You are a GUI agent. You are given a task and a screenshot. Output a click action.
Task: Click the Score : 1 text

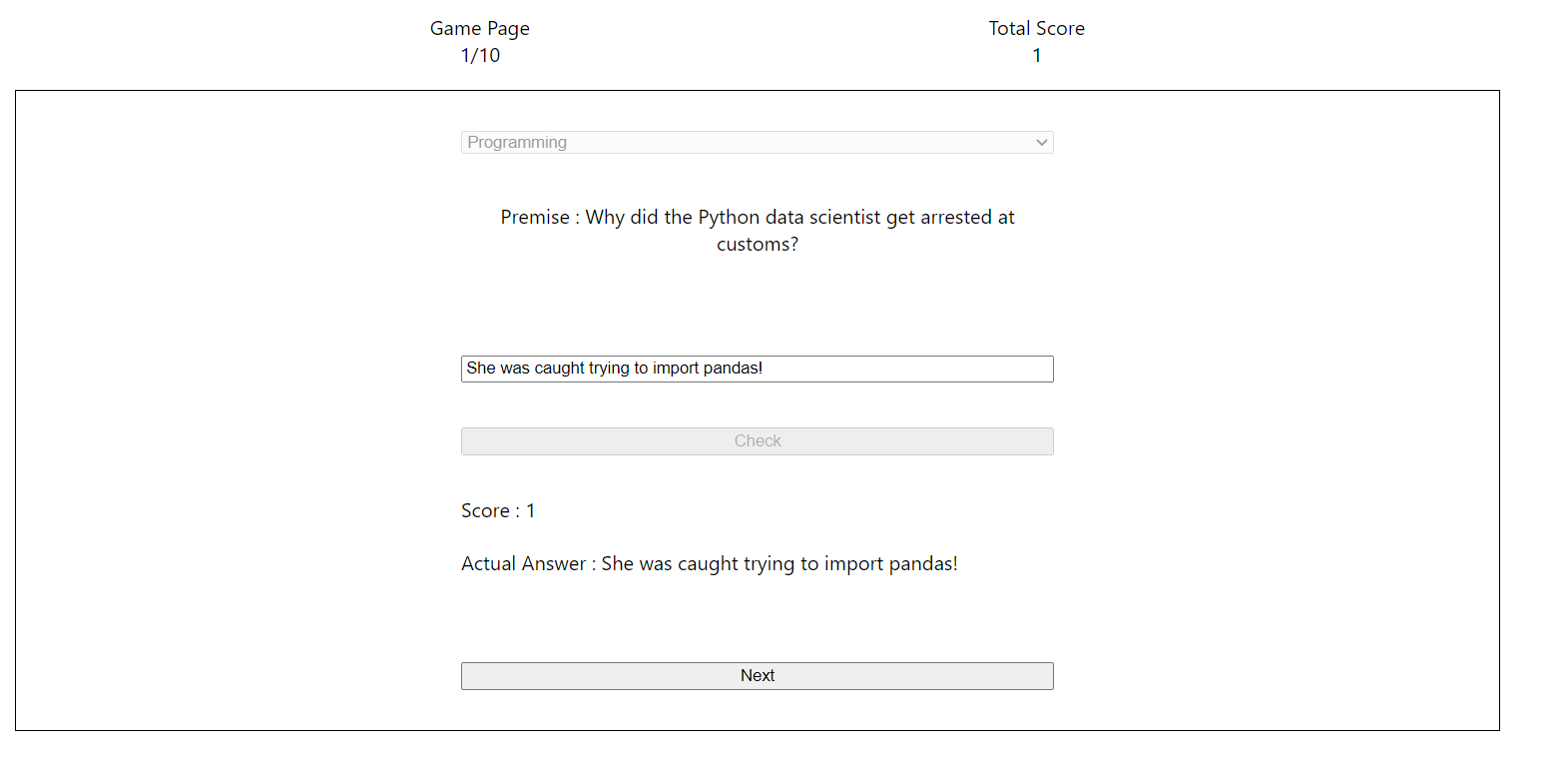coord(496,510)
